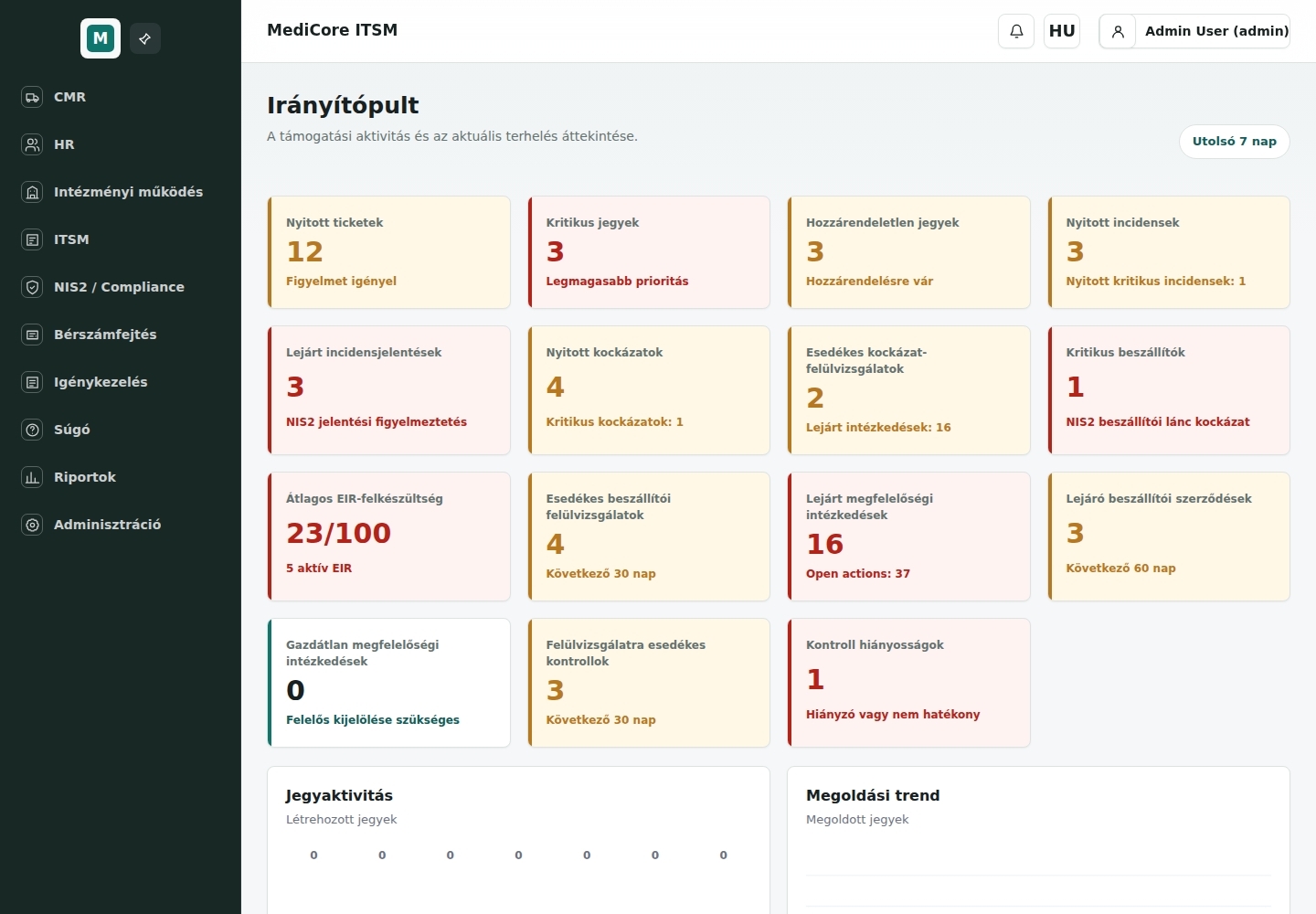Open the CMR menu

[x=121, y=97]
